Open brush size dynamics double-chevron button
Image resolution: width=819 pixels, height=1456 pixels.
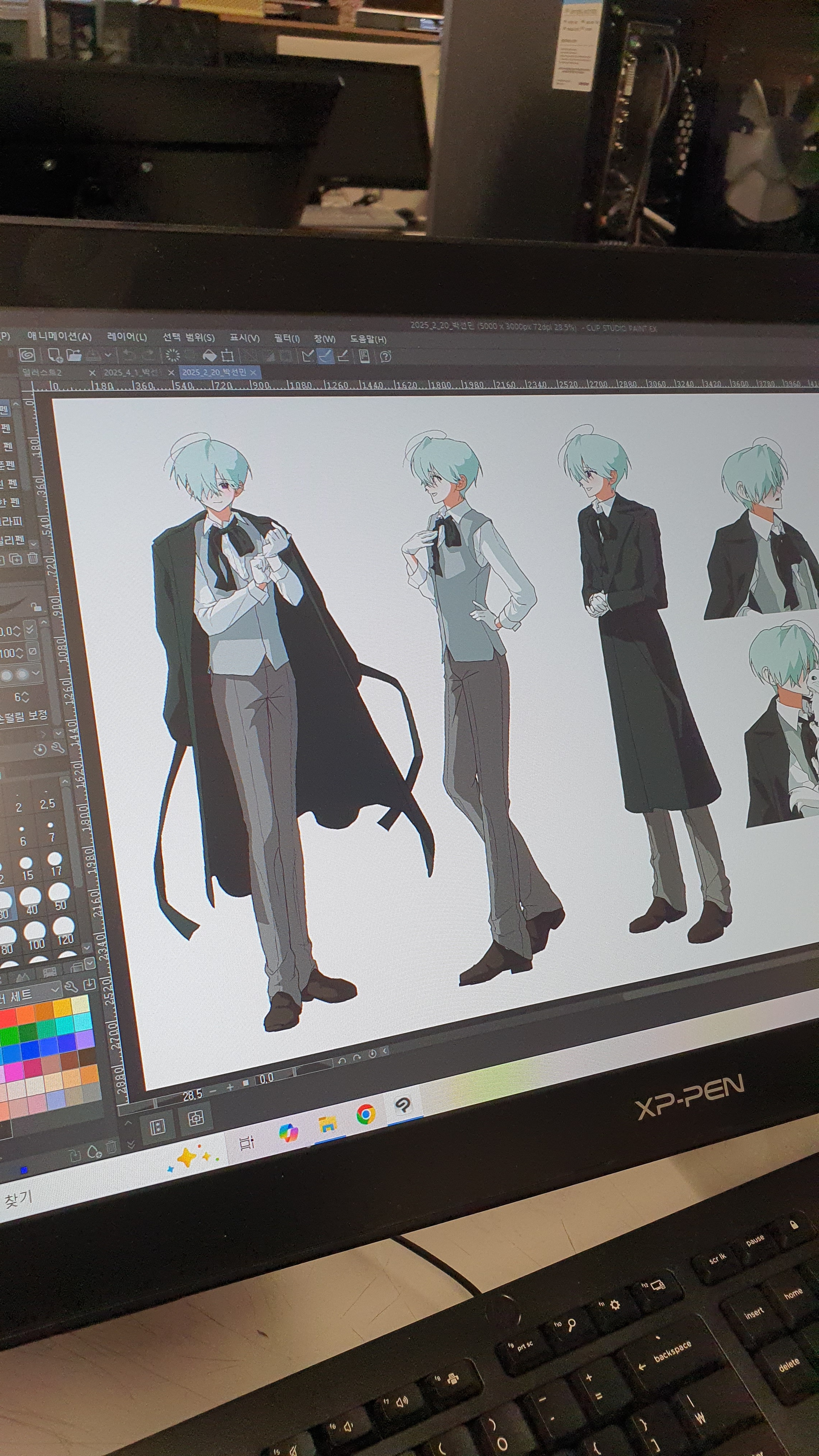tap(30, 629)
